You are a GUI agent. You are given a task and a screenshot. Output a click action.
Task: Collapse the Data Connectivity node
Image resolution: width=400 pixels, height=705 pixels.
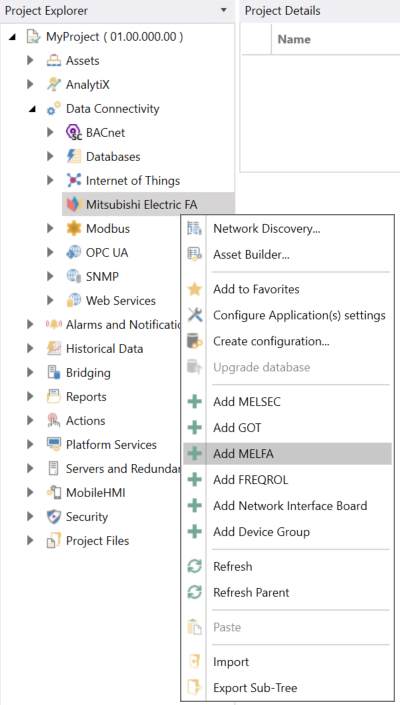(32, 109)
